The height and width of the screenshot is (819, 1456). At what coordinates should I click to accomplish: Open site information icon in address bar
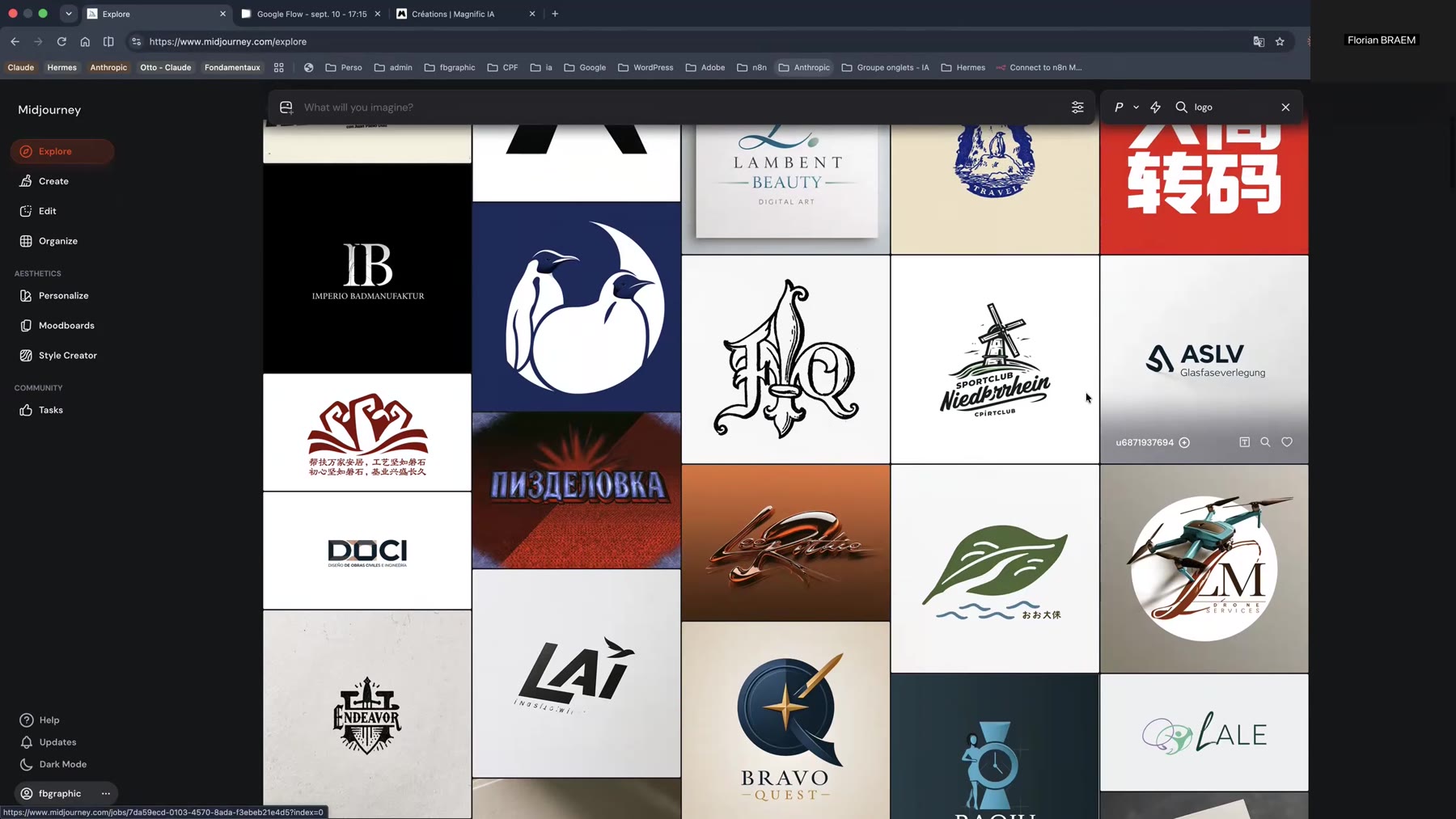pos(136,41)
